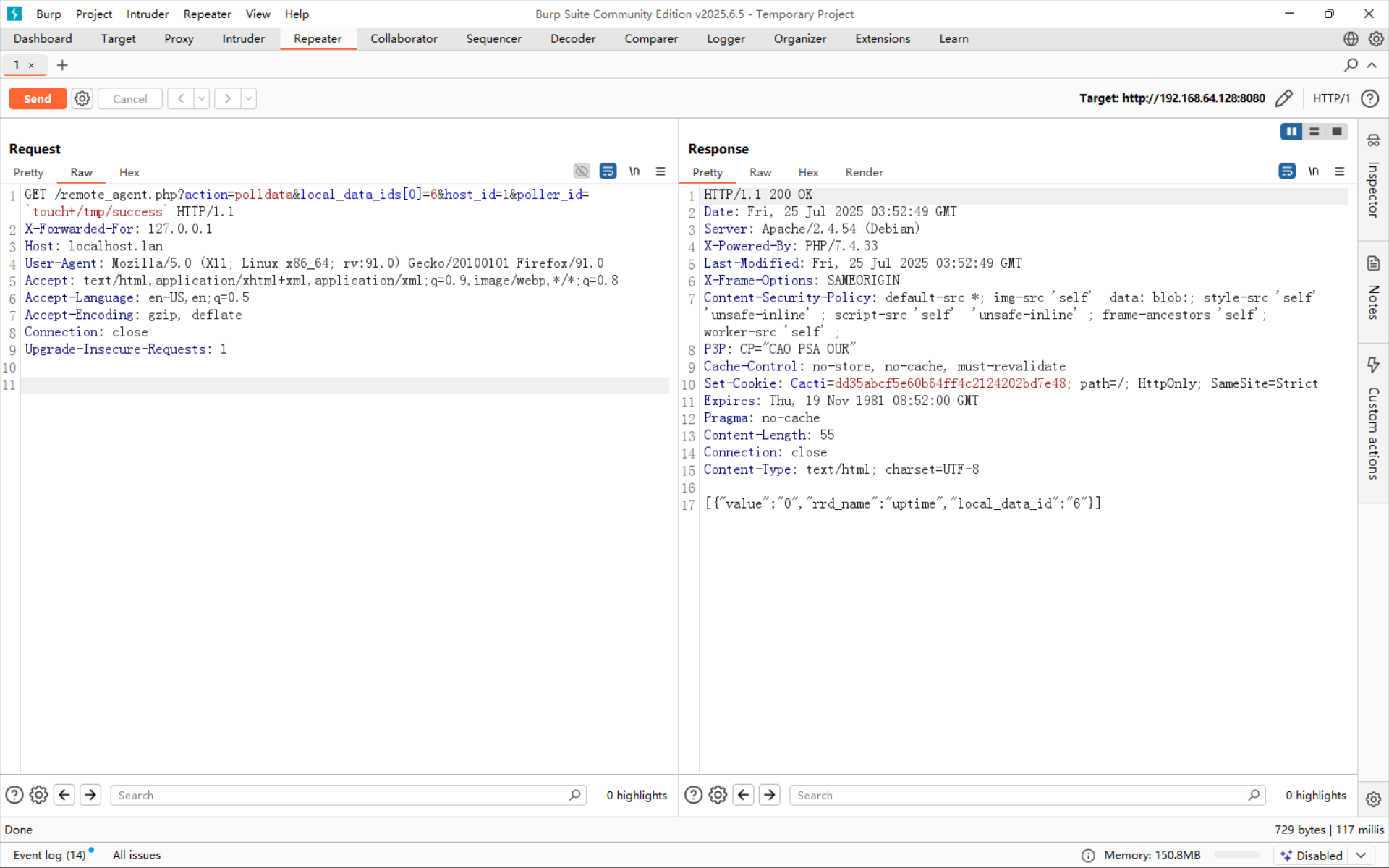Expand the back history dropdown arrow
1389x868 pixels.
[201, 98]
